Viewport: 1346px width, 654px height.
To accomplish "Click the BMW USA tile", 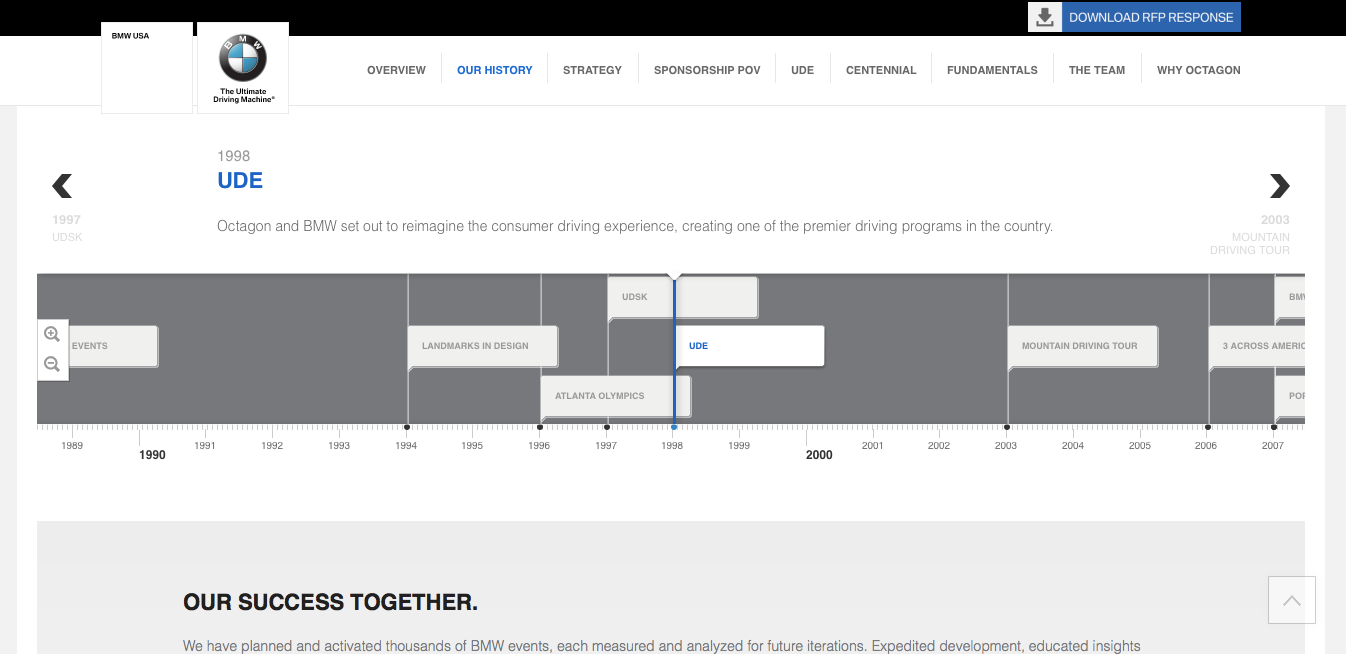I will [x=147, y=68].
